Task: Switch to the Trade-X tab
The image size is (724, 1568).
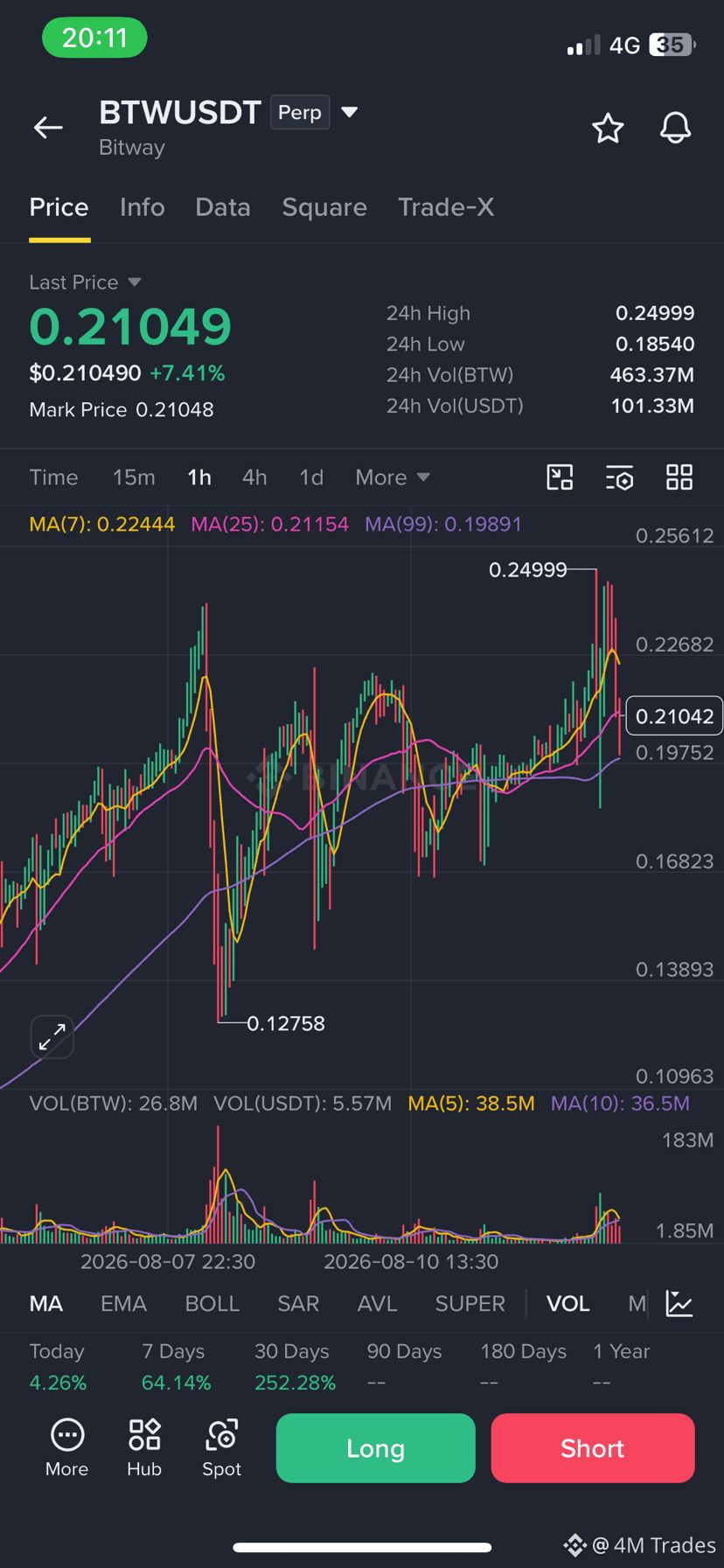Action: 446,207
